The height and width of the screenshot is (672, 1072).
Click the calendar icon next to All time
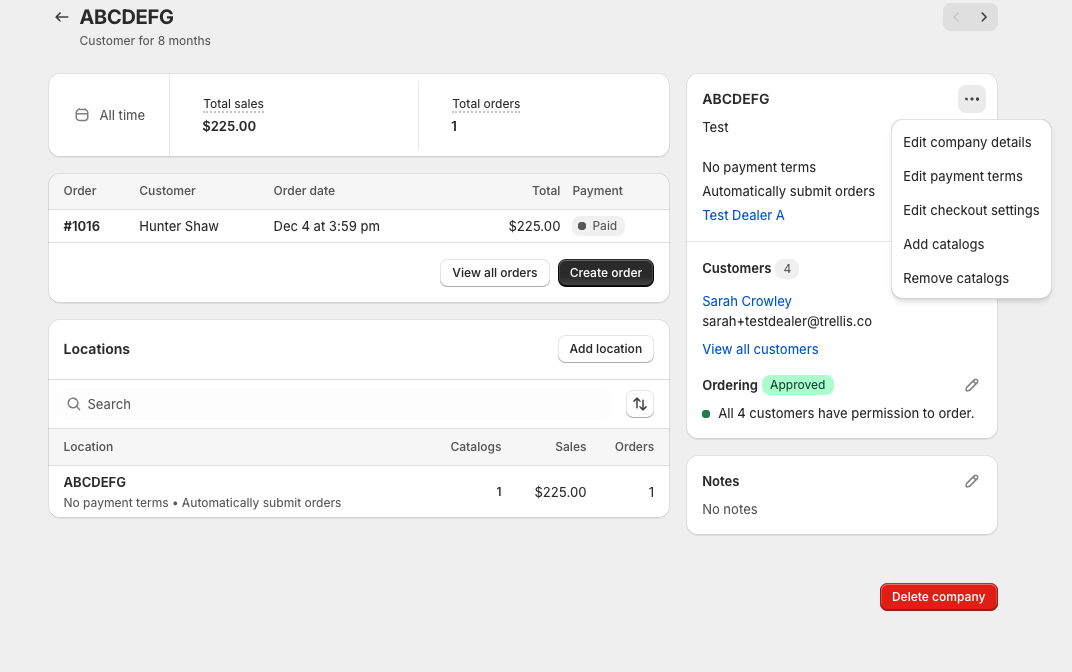[82, 115]
